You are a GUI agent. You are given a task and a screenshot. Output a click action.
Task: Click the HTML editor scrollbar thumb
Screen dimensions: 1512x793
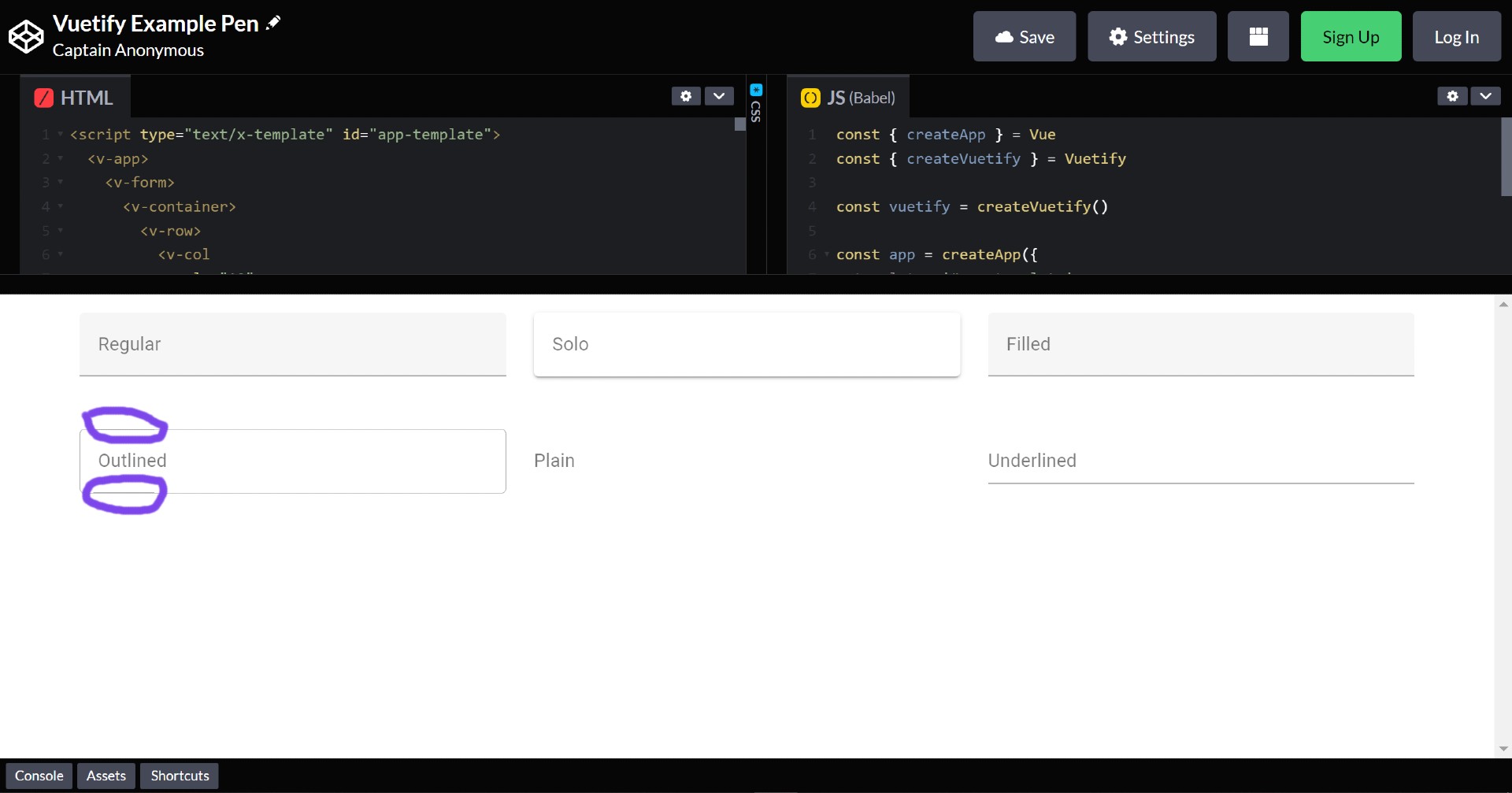739,124
